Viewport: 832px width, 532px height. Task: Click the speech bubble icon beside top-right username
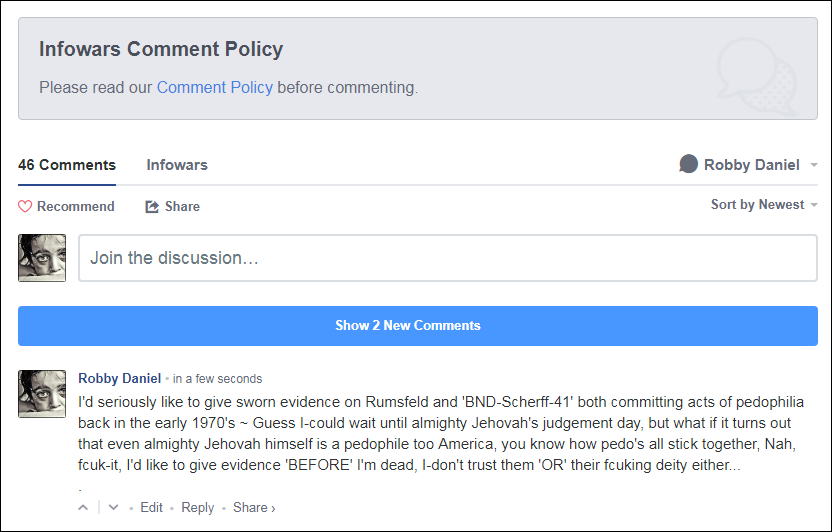[x=688, y=165]
